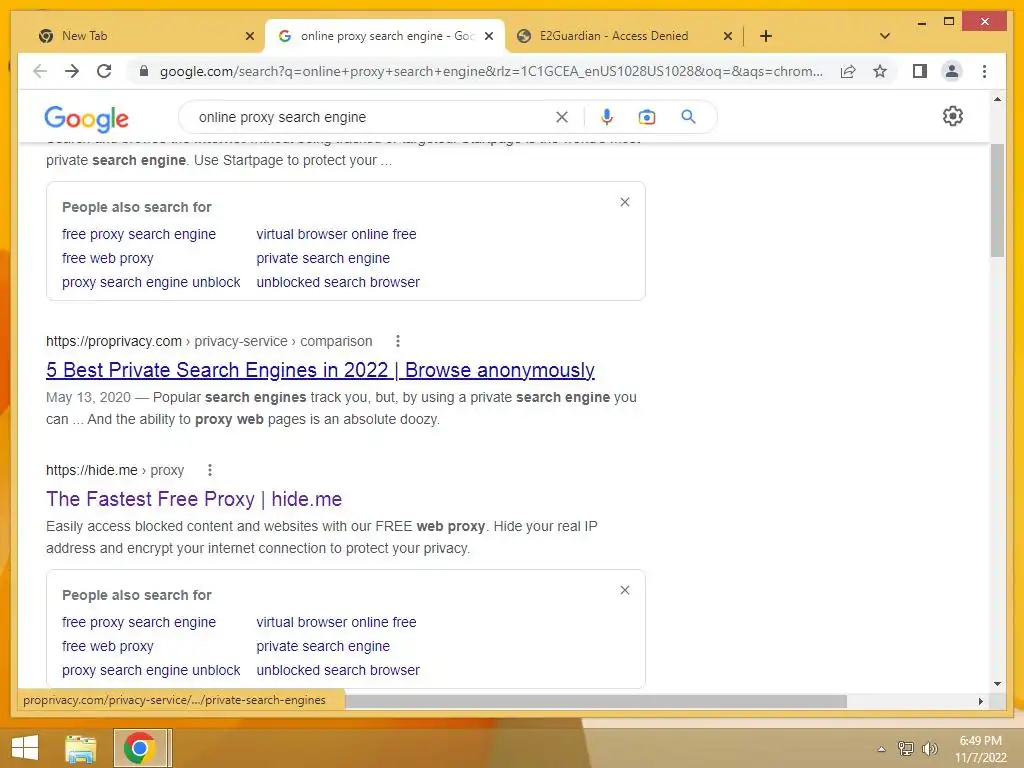The width and height of the screenshot is (1024, 768).
Task: Open Chrome's three-dot menu
Action: point(984,71)
